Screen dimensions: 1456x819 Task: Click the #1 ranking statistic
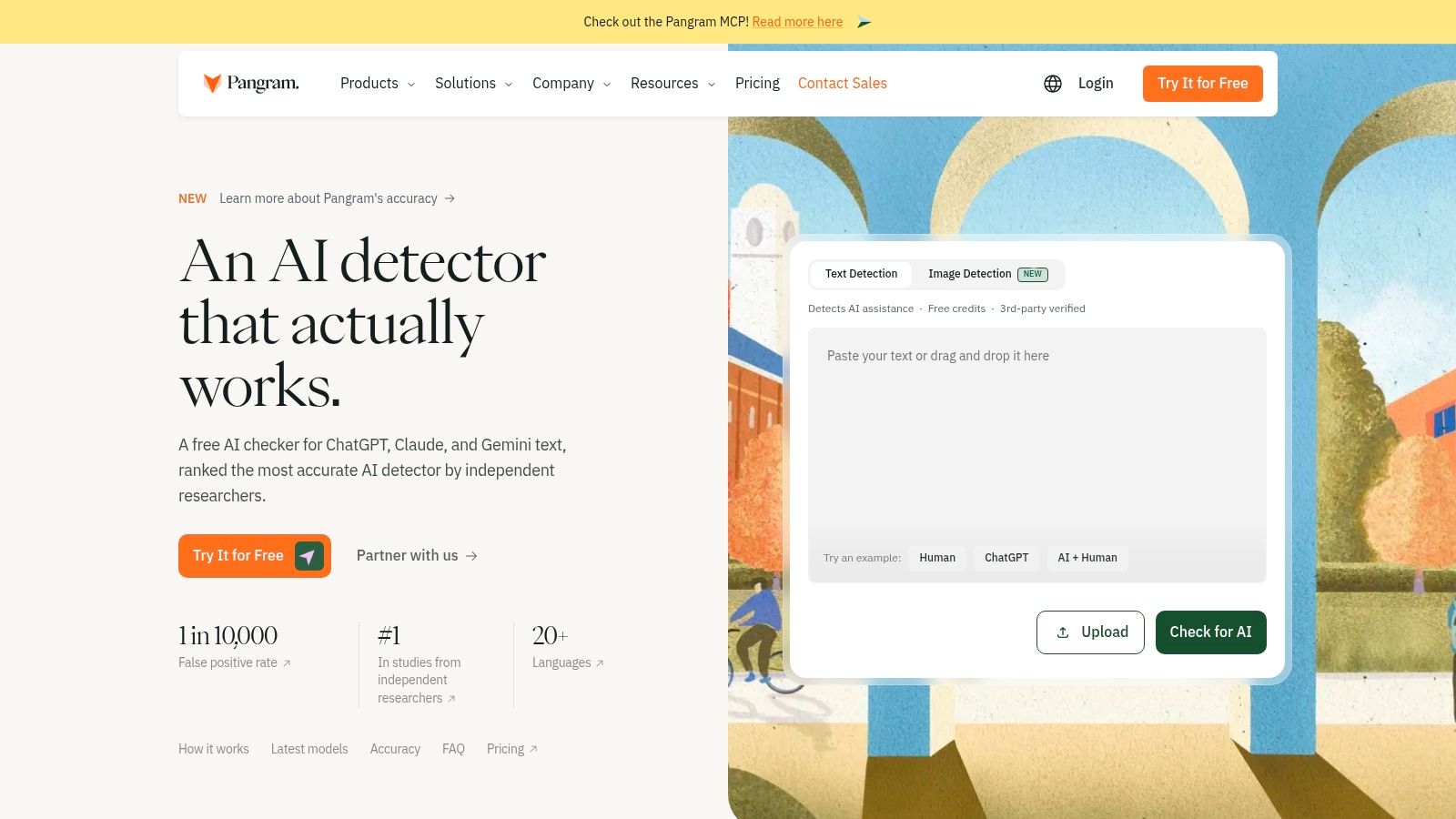pyautogui.click(x=389, y=635)
